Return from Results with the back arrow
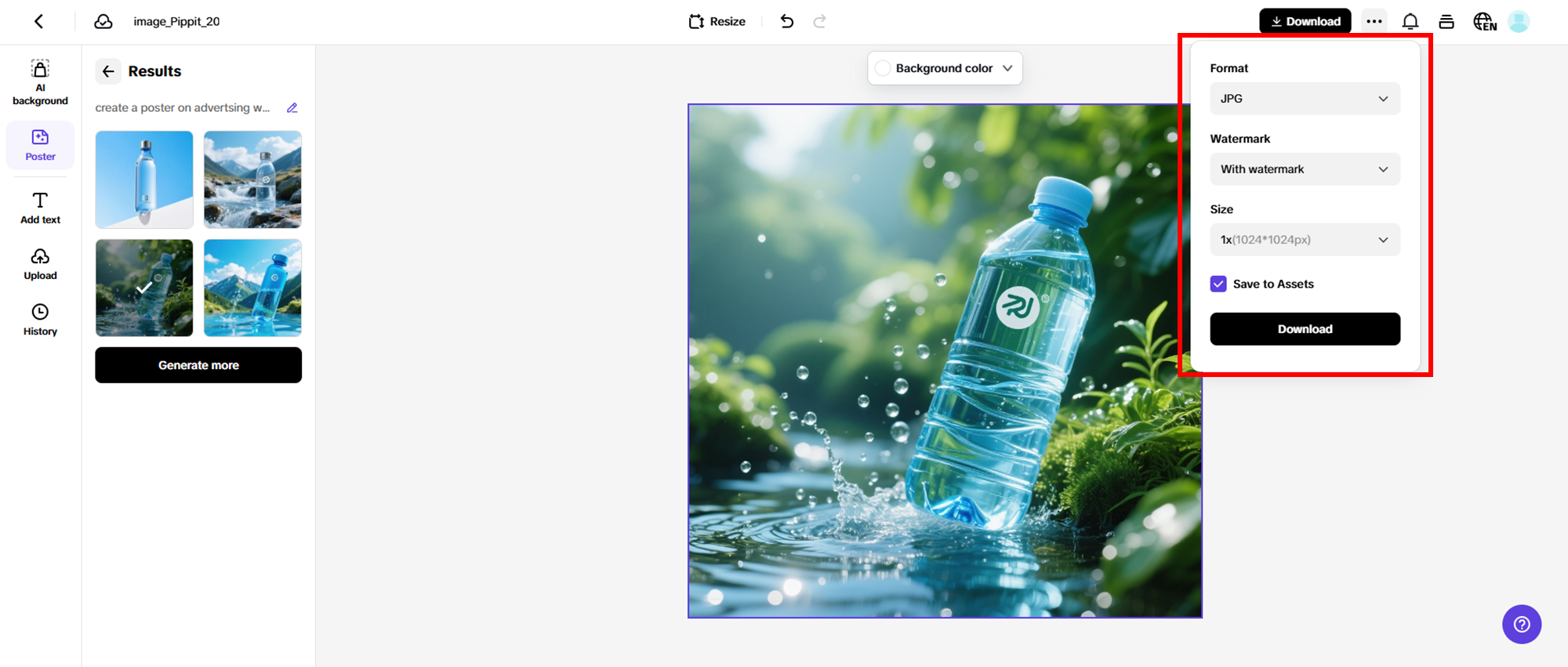The height and width of the screenshot is (667, 1568). [108, 71]
